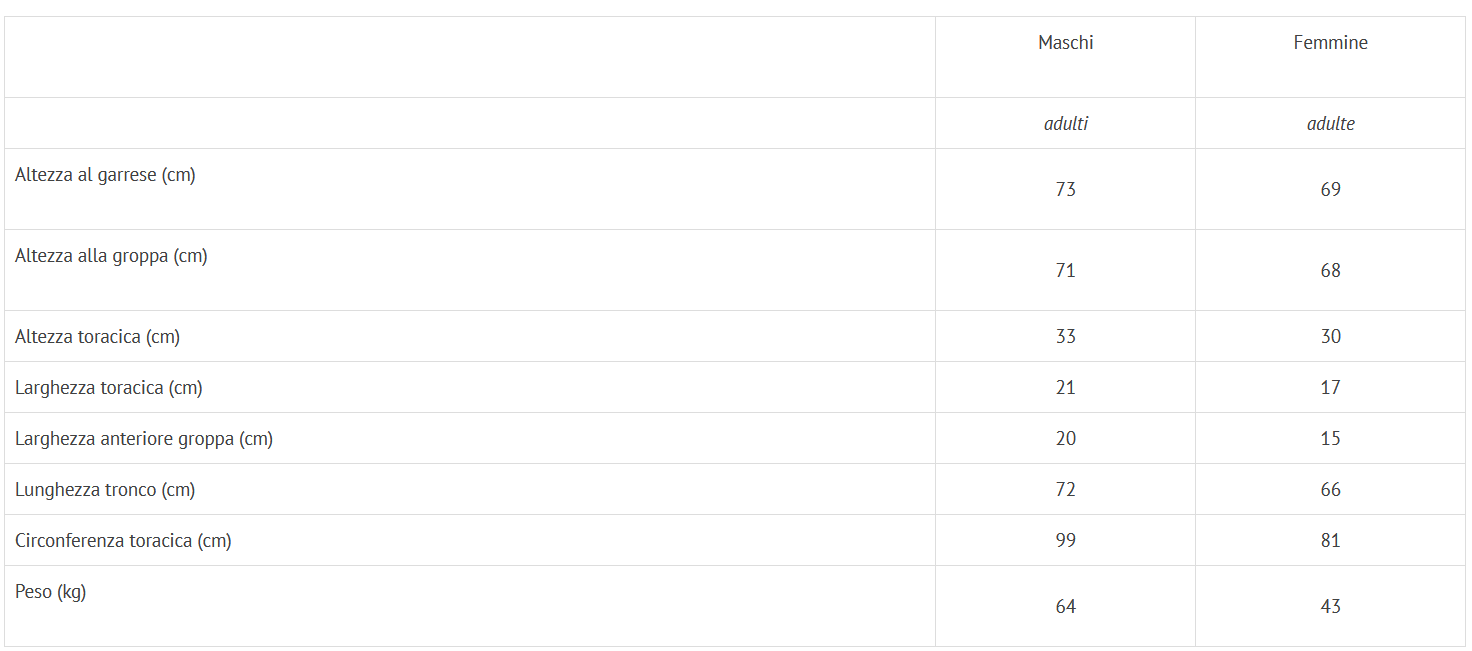This screenshot has height=651, width=1472.
Task: Click the Maschi column header
Action: click(x=1065, y=43)
